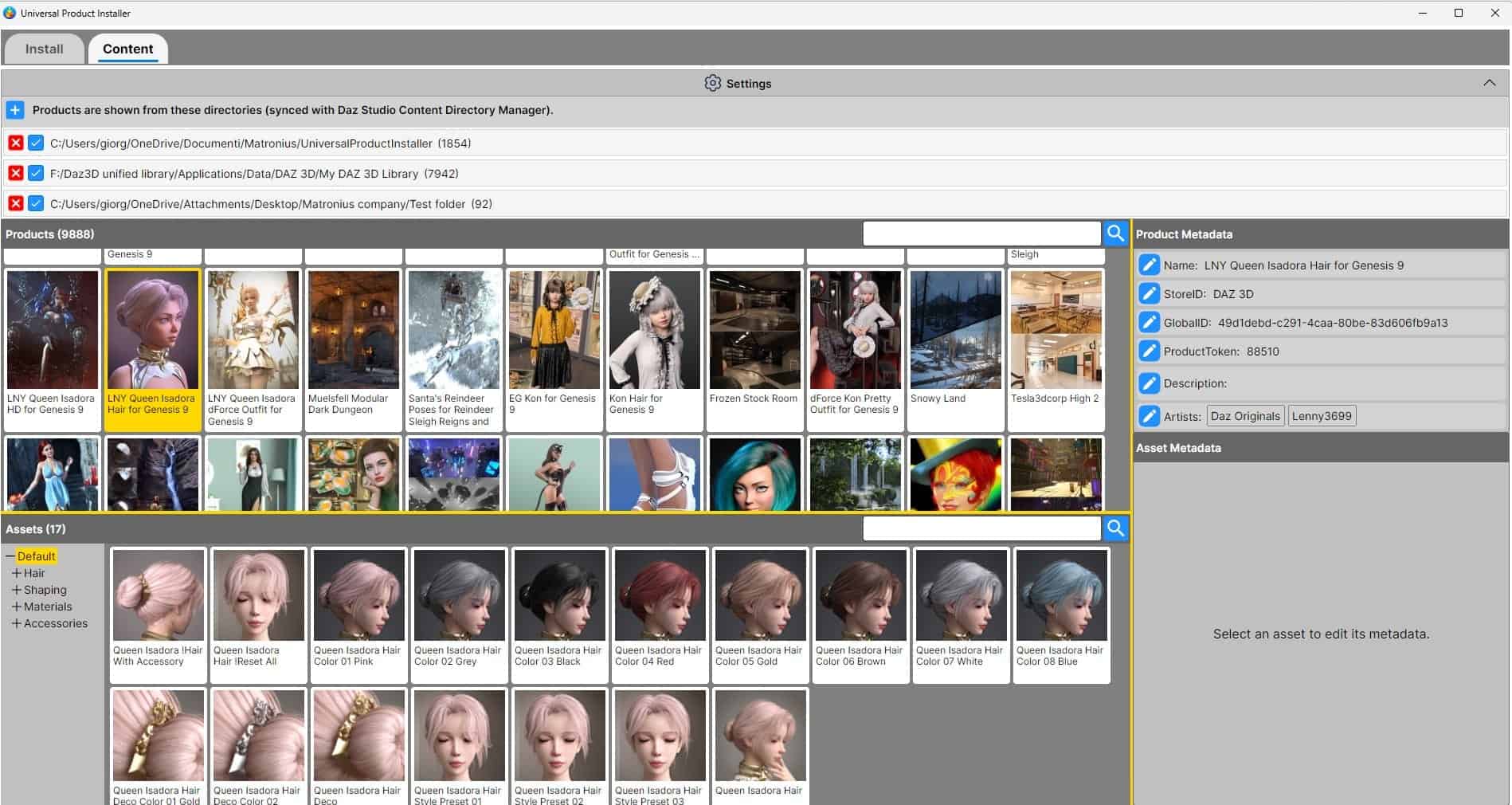Edit the GlobalID with its pencil icon

point(1150,323)
